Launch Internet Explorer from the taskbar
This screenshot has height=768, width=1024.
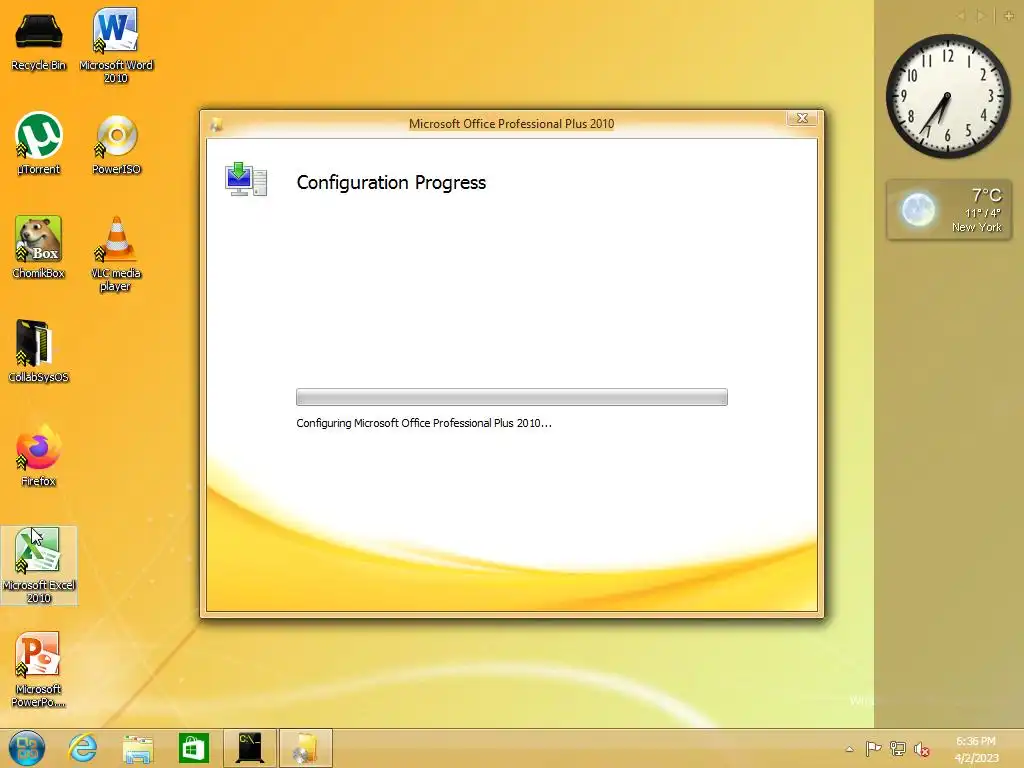[x=83, y=748]
